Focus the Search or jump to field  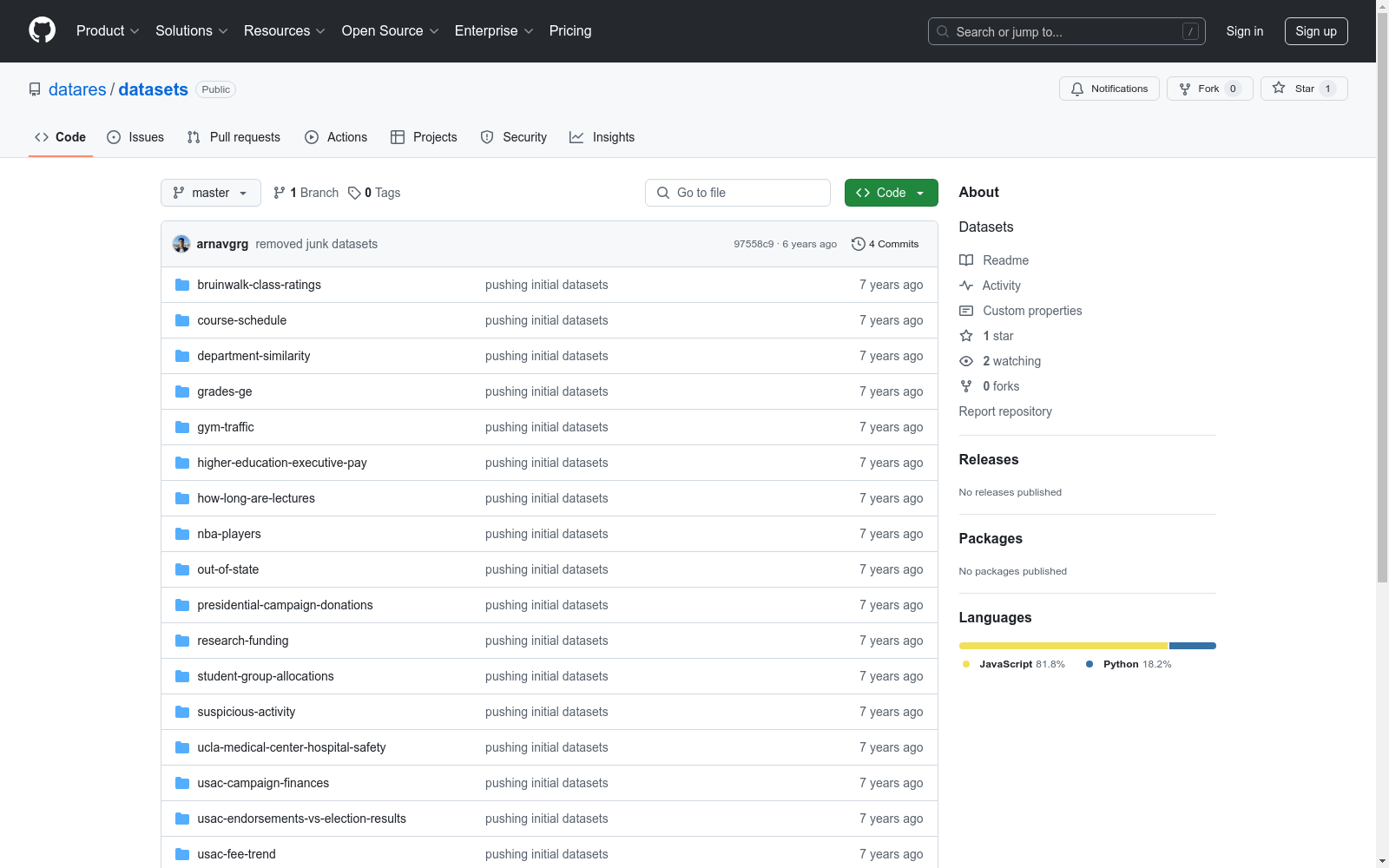pyautogui.click(x=1066, y=31)
